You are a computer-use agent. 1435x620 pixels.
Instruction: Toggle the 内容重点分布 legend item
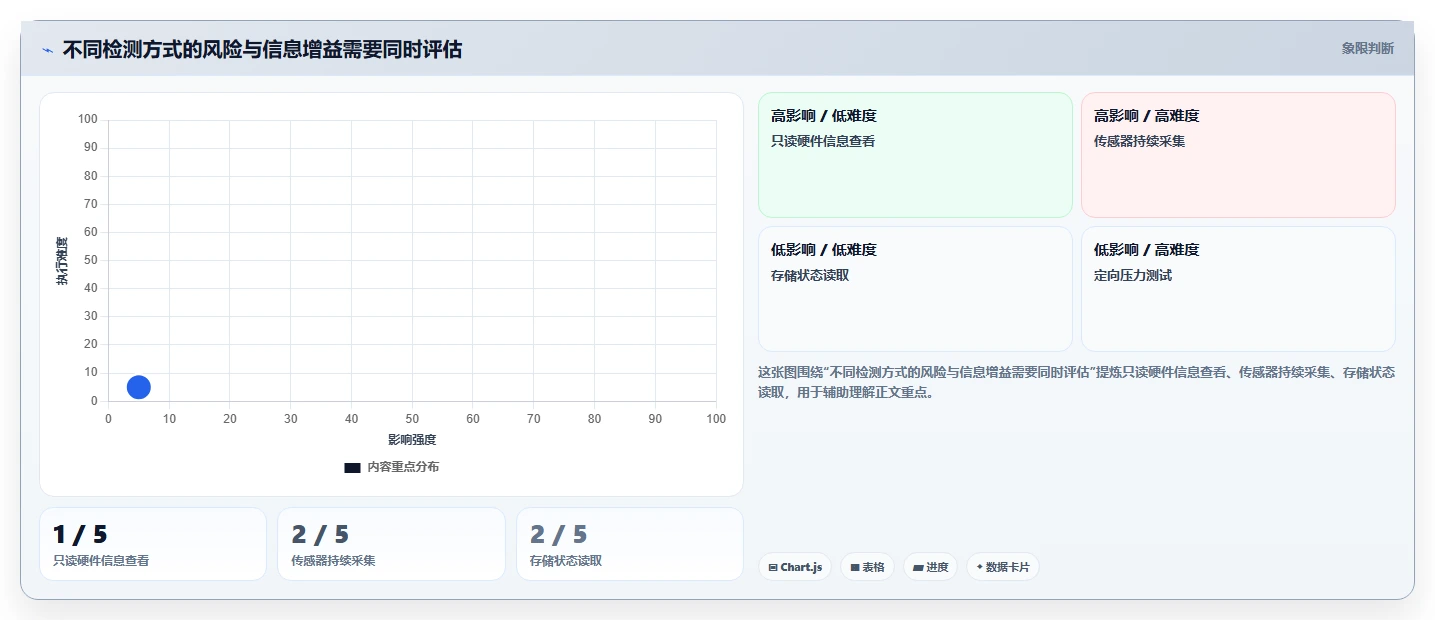click(x=391, y=467)
